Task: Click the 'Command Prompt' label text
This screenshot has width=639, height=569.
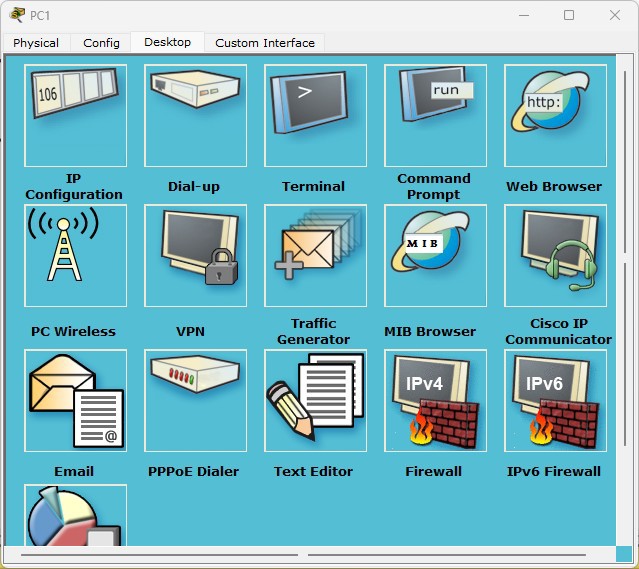Action: coord(434,186)
